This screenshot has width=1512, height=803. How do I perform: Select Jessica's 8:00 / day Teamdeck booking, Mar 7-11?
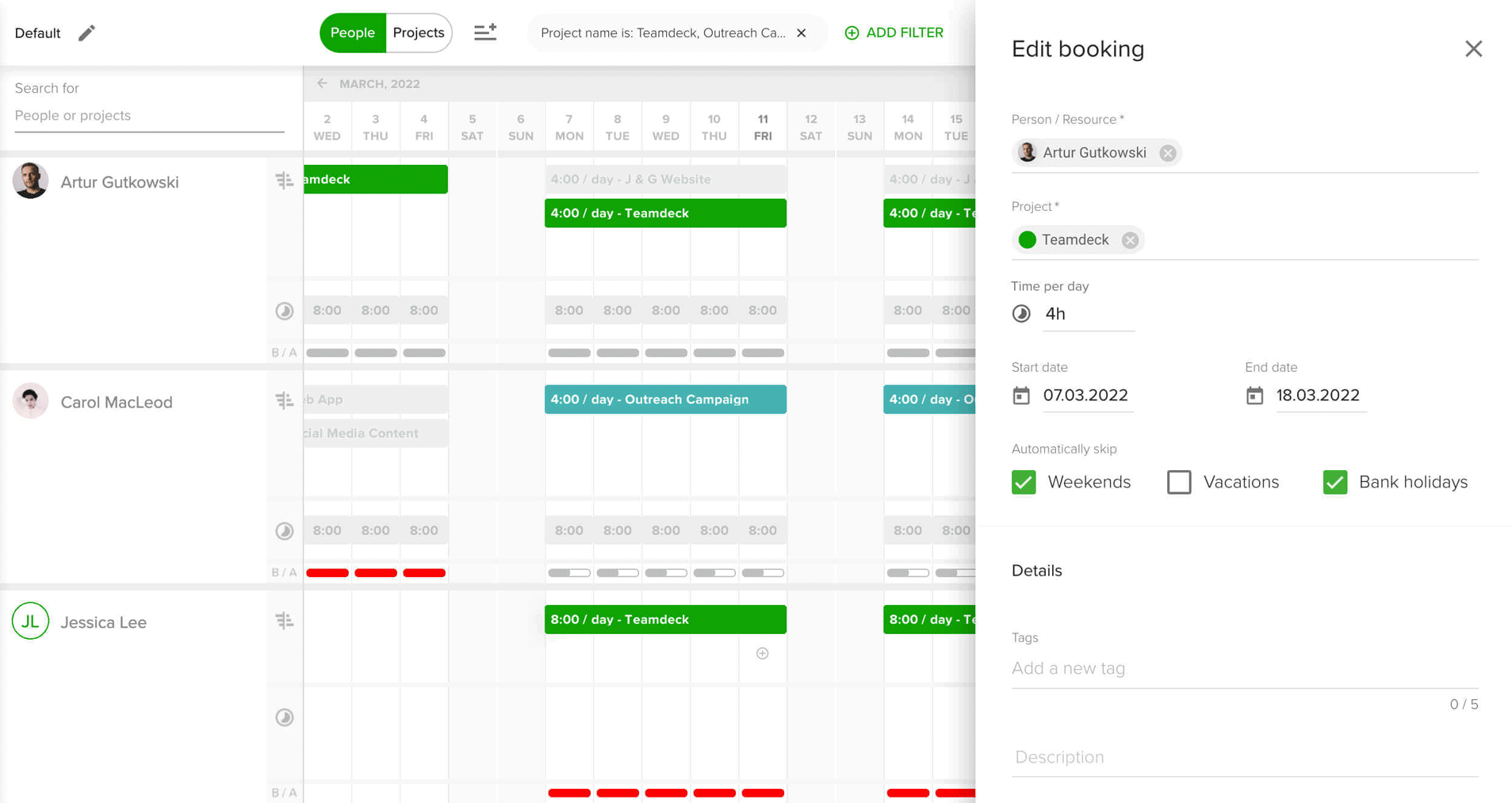665,619
